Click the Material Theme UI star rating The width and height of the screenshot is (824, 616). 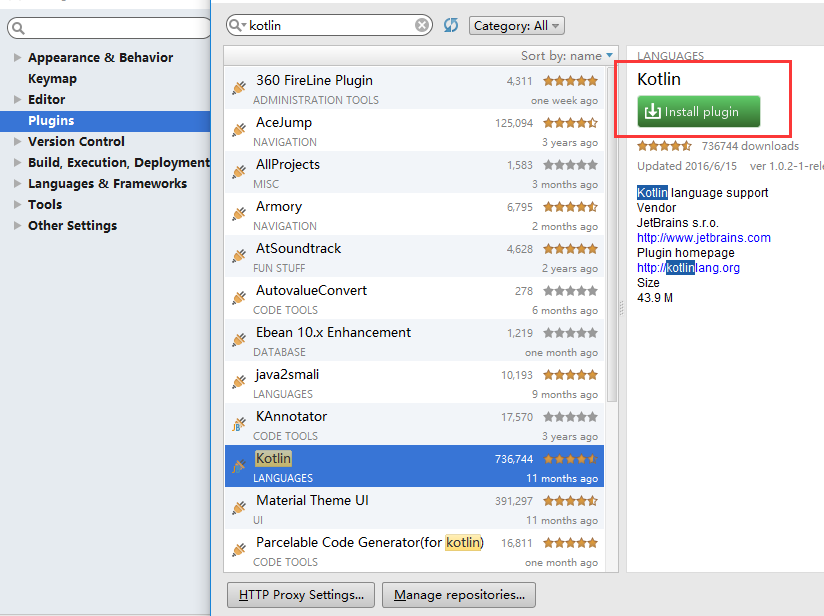click(570, 501)
